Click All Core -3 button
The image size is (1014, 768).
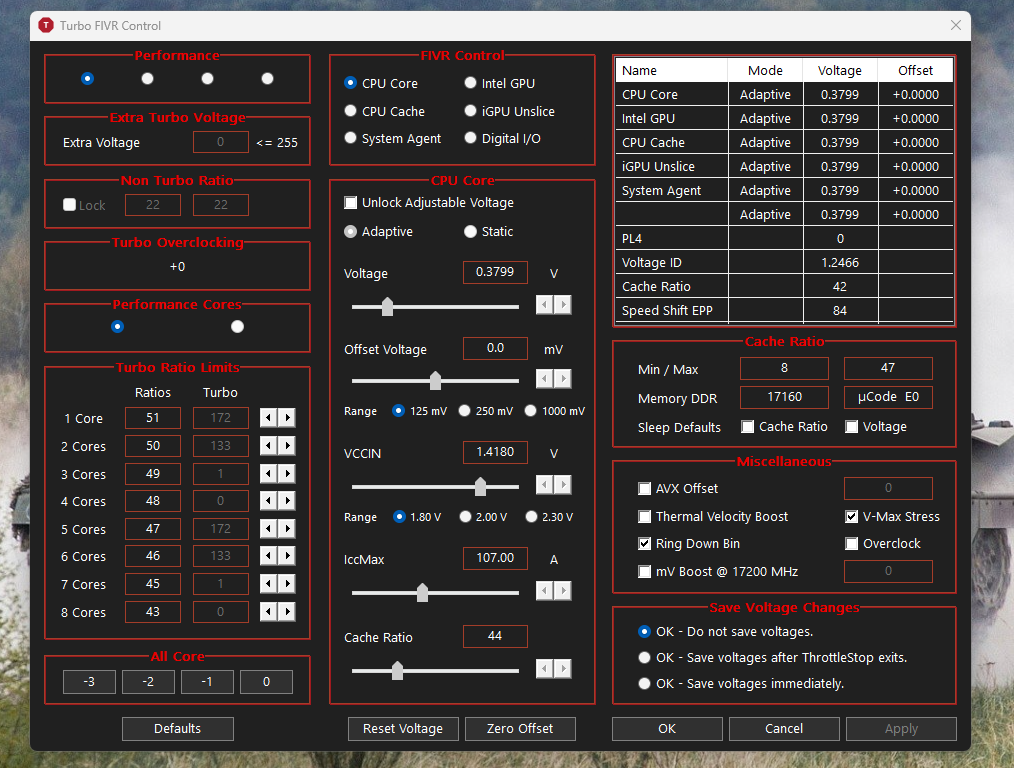[89, 681]
